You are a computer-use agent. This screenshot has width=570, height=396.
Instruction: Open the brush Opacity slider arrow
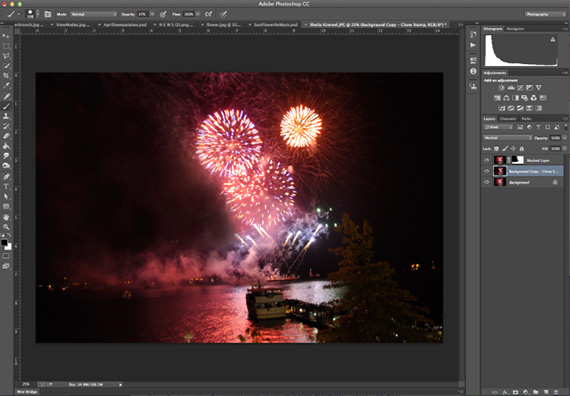click(152, 14)
